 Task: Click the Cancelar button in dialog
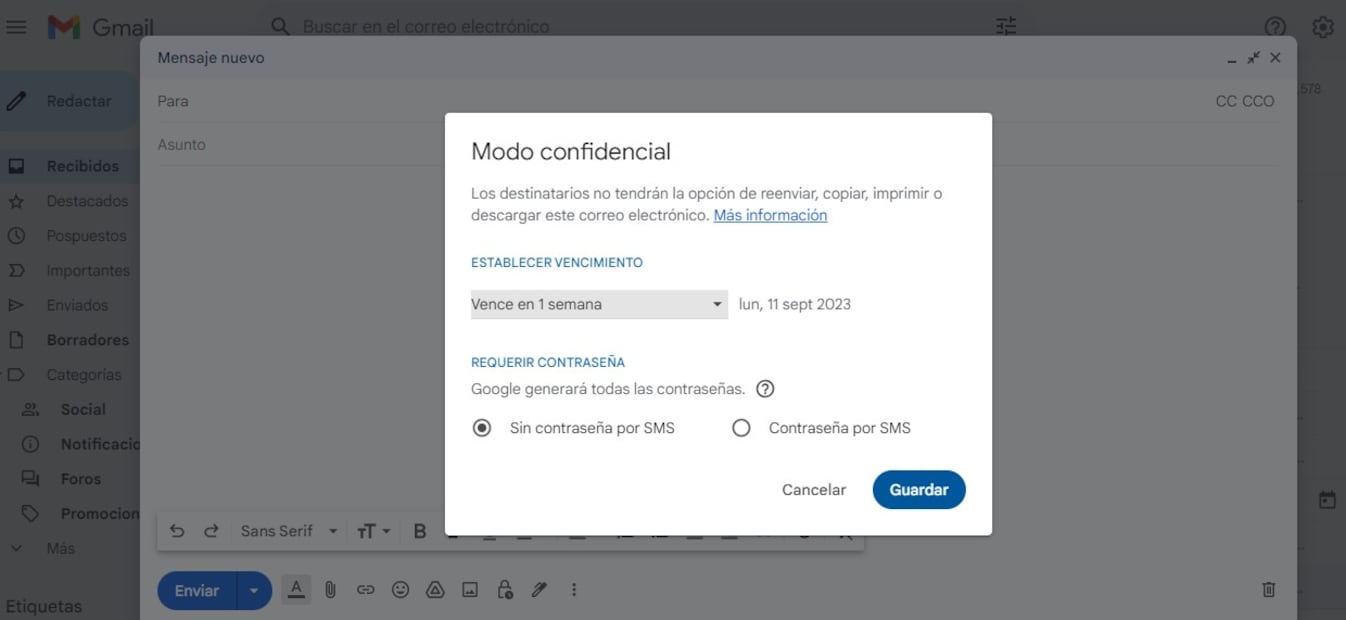coord(813,490)
